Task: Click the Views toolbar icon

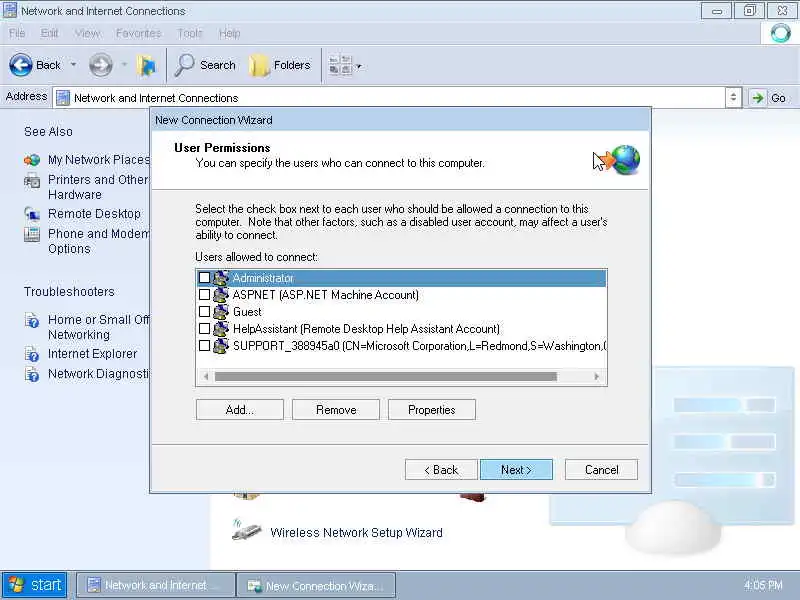Action: point(340,66)
